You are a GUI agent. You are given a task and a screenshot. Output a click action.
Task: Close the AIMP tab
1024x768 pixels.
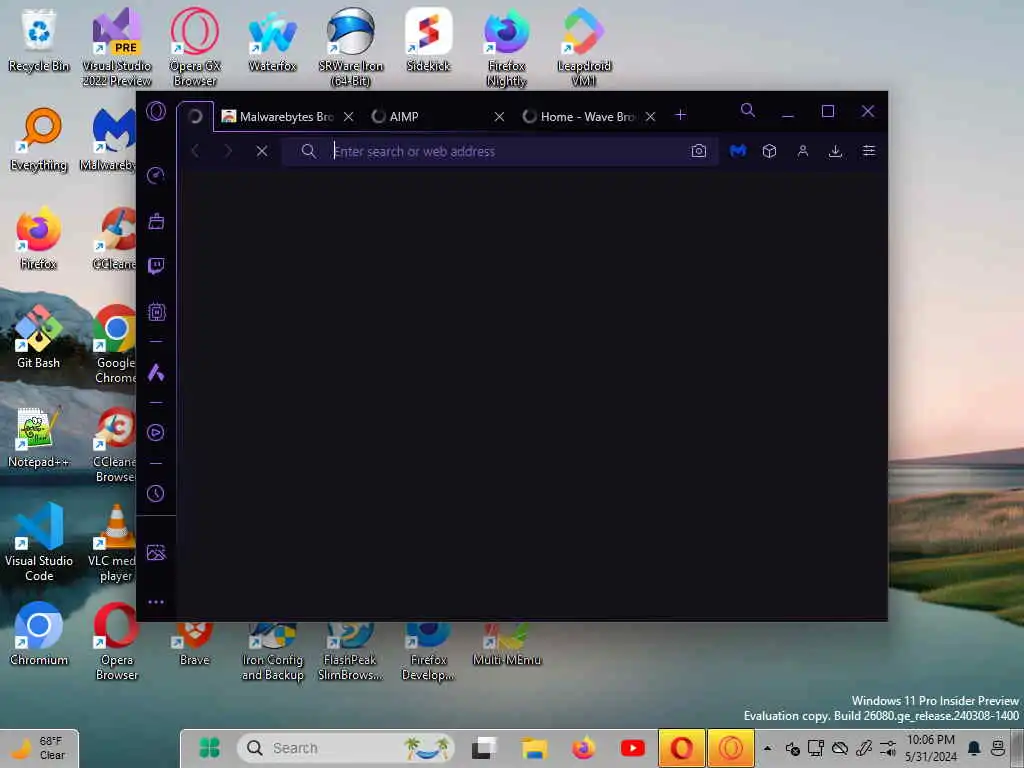[x=499, y=116]
